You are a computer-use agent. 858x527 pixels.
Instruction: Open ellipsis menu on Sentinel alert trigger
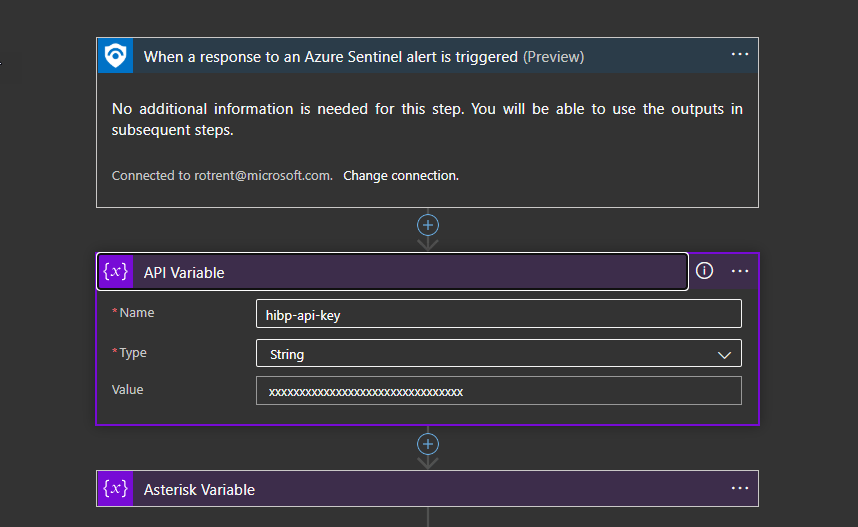tap(740, 55)
